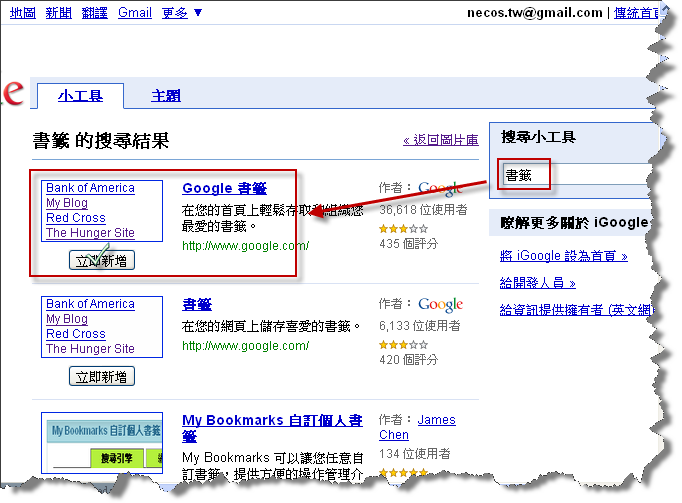Click the text 420 個評分
Viewport: 682px width, 503px height.
408,360
